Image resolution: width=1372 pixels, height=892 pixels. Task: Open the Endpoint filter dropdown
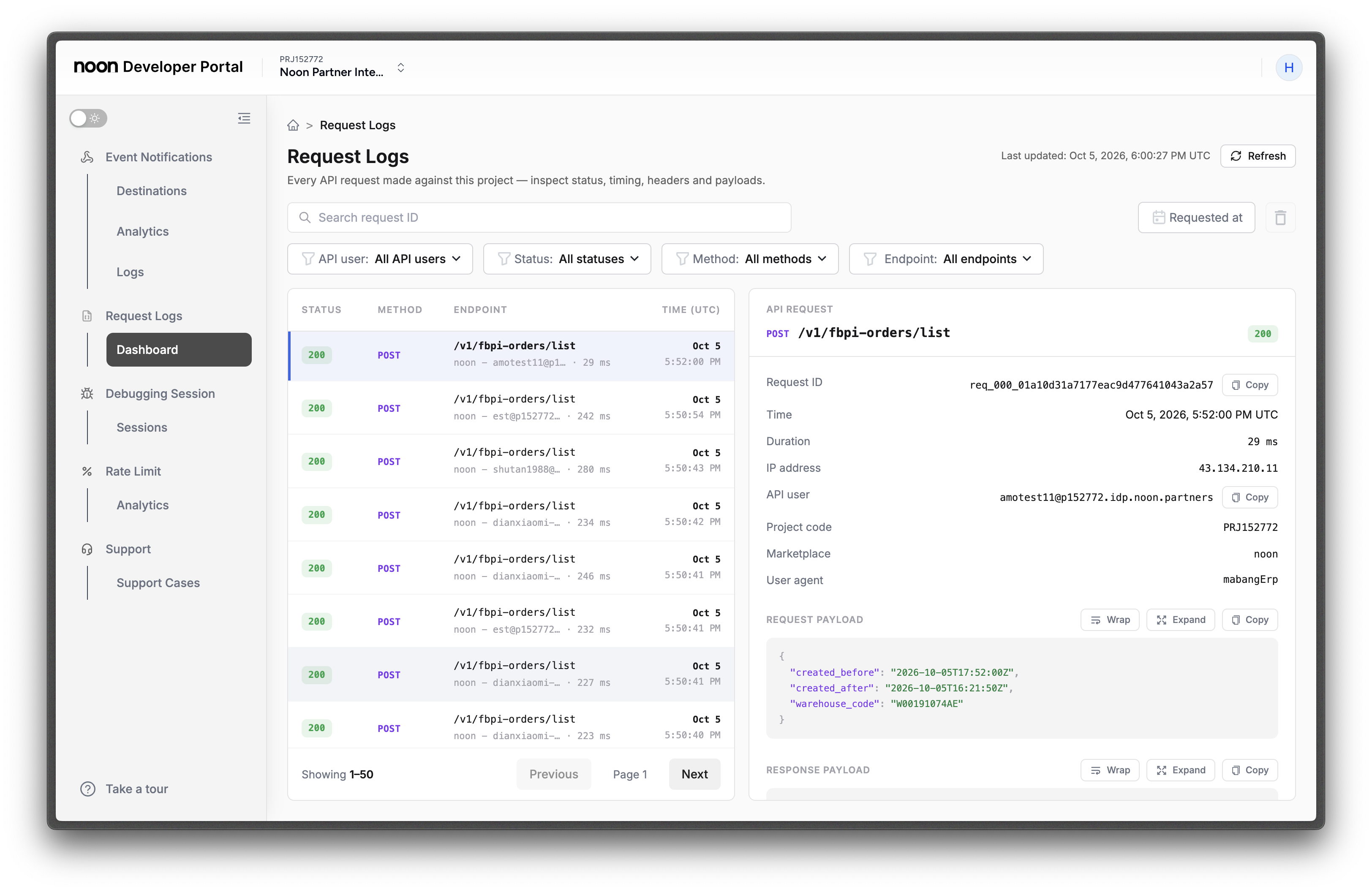[x=946, y=259]
